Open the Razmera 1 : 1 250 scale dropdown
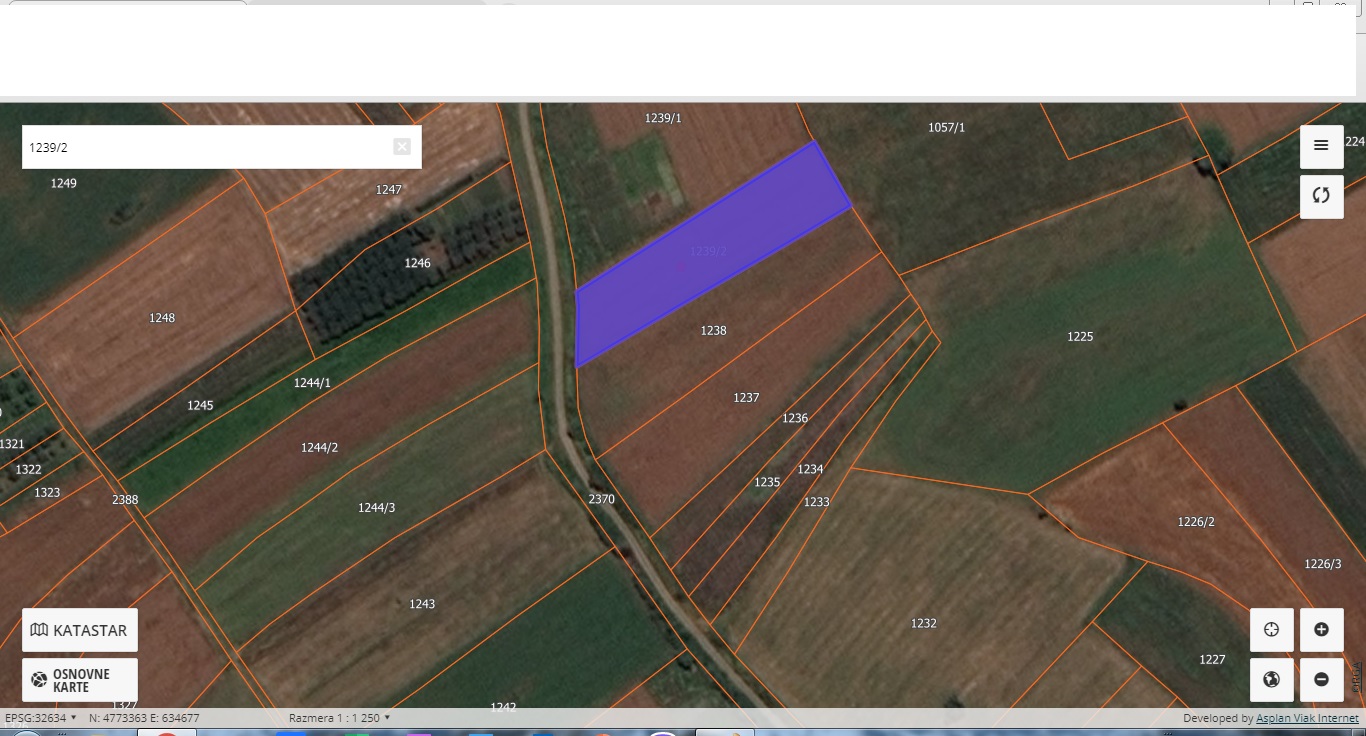1366x736 pixels. pyautogui.click(x=339, y=718)
